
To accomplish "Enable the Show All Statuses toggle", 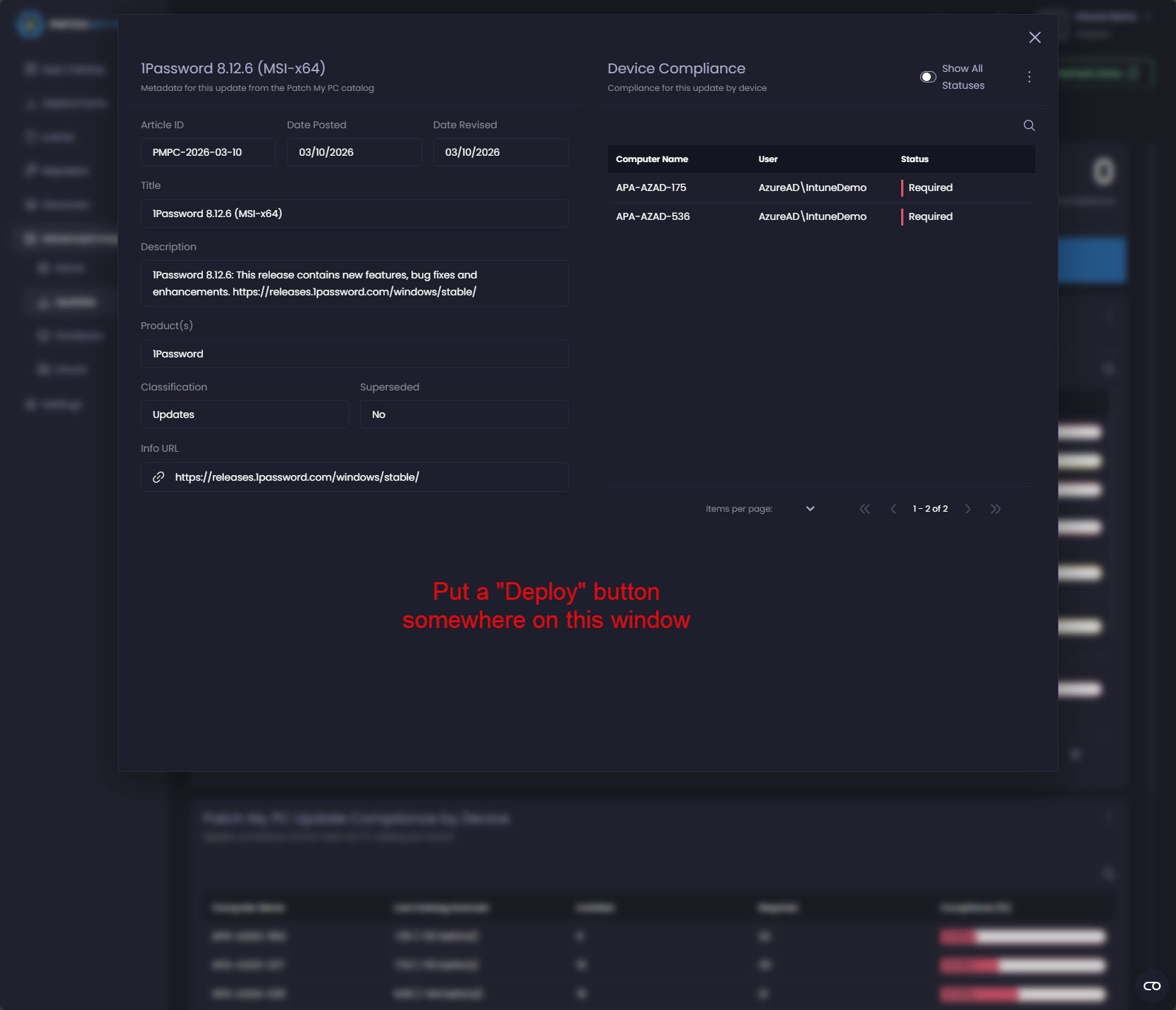I will 928,77.
